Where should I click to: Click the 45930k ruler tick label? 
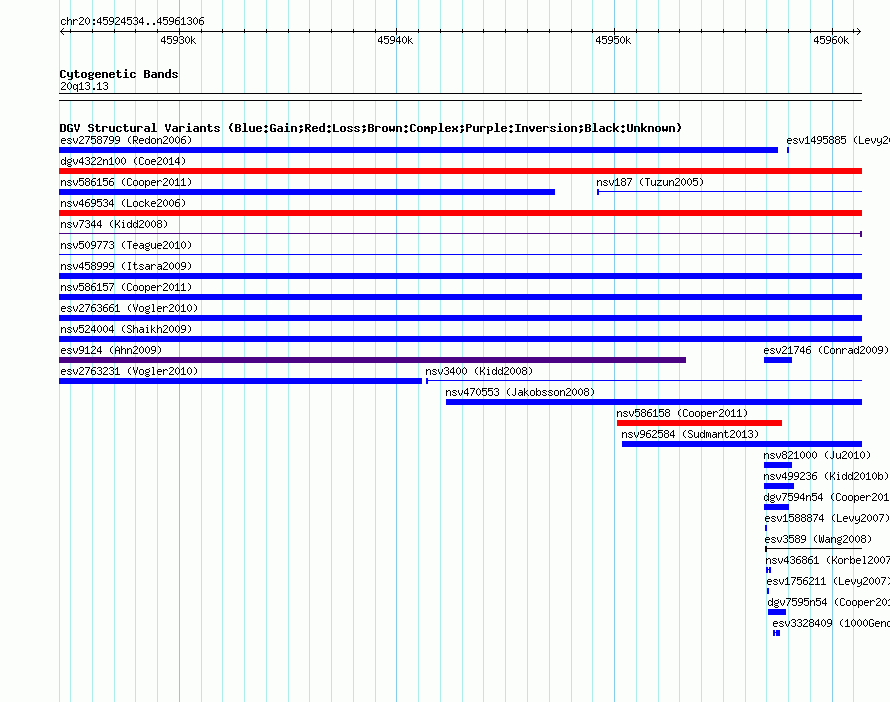(x=178, y=40)
